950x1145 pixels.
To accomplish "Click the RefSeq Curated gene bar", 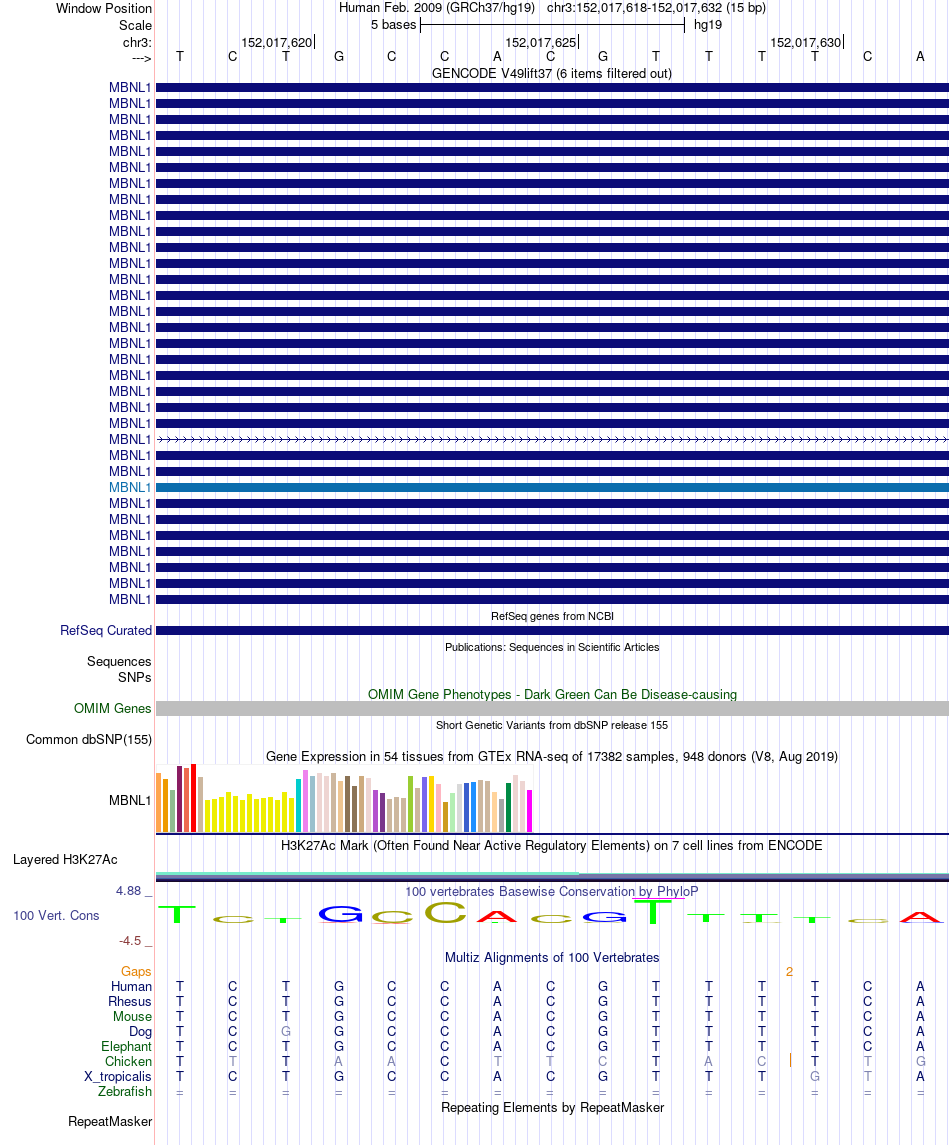I will pyautogui.click(x=552, y=630).
